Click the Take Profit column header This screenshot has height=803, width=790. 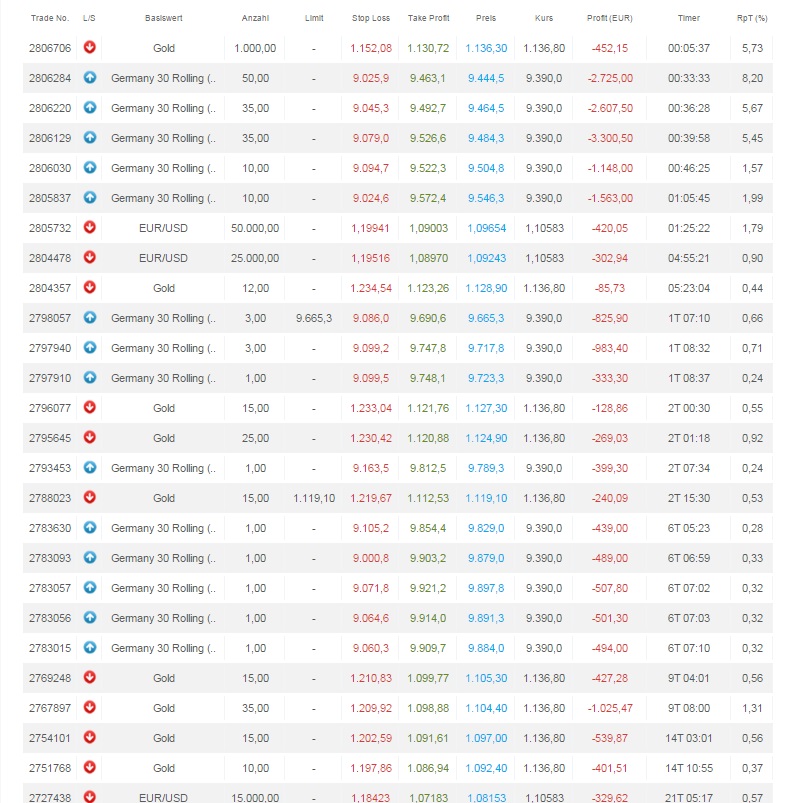pos(428,18)
